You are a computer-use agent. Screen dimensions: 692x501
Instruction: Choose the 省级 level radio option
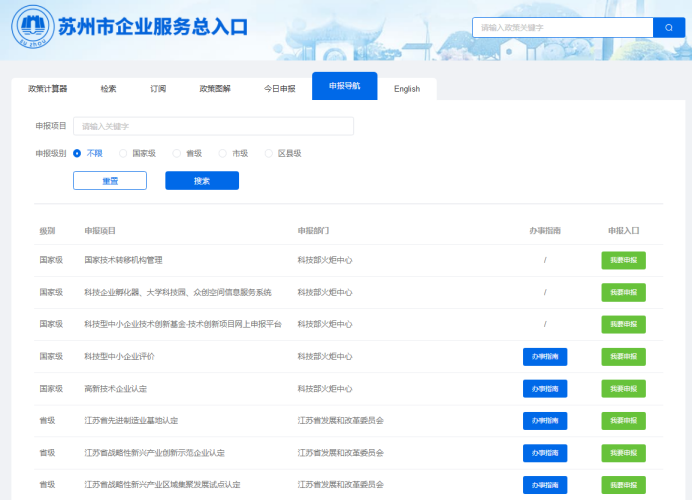point(177,153)
